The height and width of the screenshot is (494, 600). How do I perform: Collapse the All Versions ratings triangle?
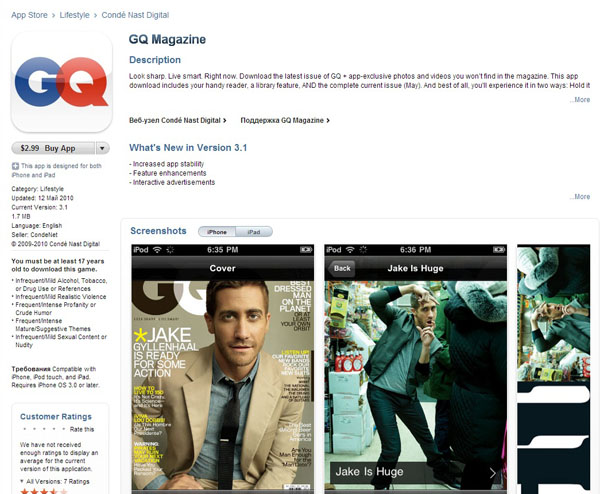click(22, 481)
